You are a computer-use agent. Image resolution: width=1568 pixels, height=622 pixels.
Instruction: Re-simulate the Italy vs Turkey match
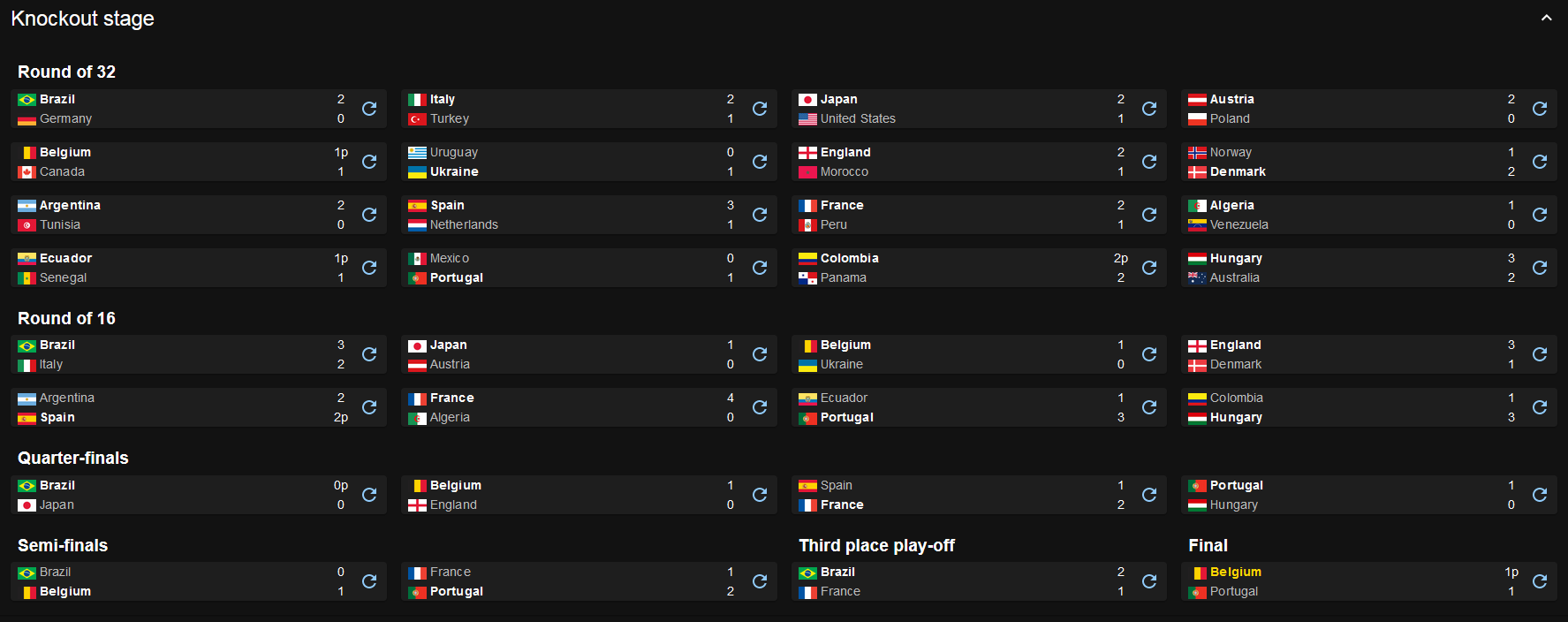[x=760, y=109]
